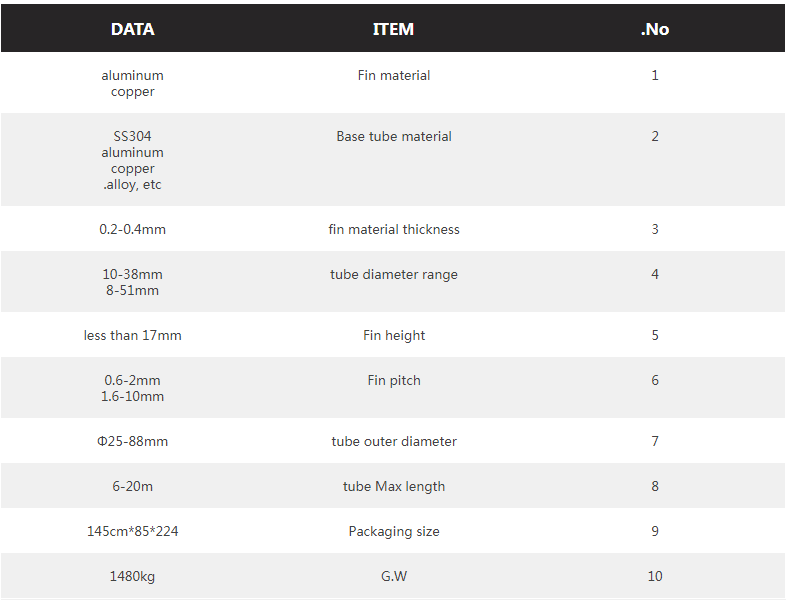This screenshot has width=788, height=601.
Task: Click the 145cm*85*224 value
Action: [132, 531]
